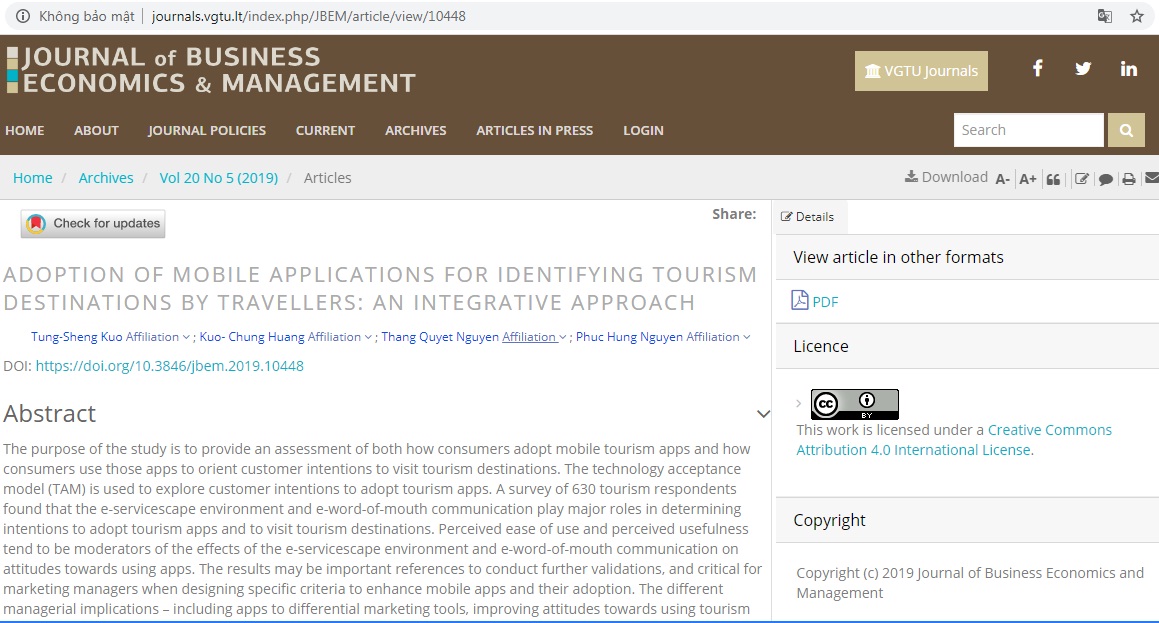Open the article DOI link

(169, 366)
